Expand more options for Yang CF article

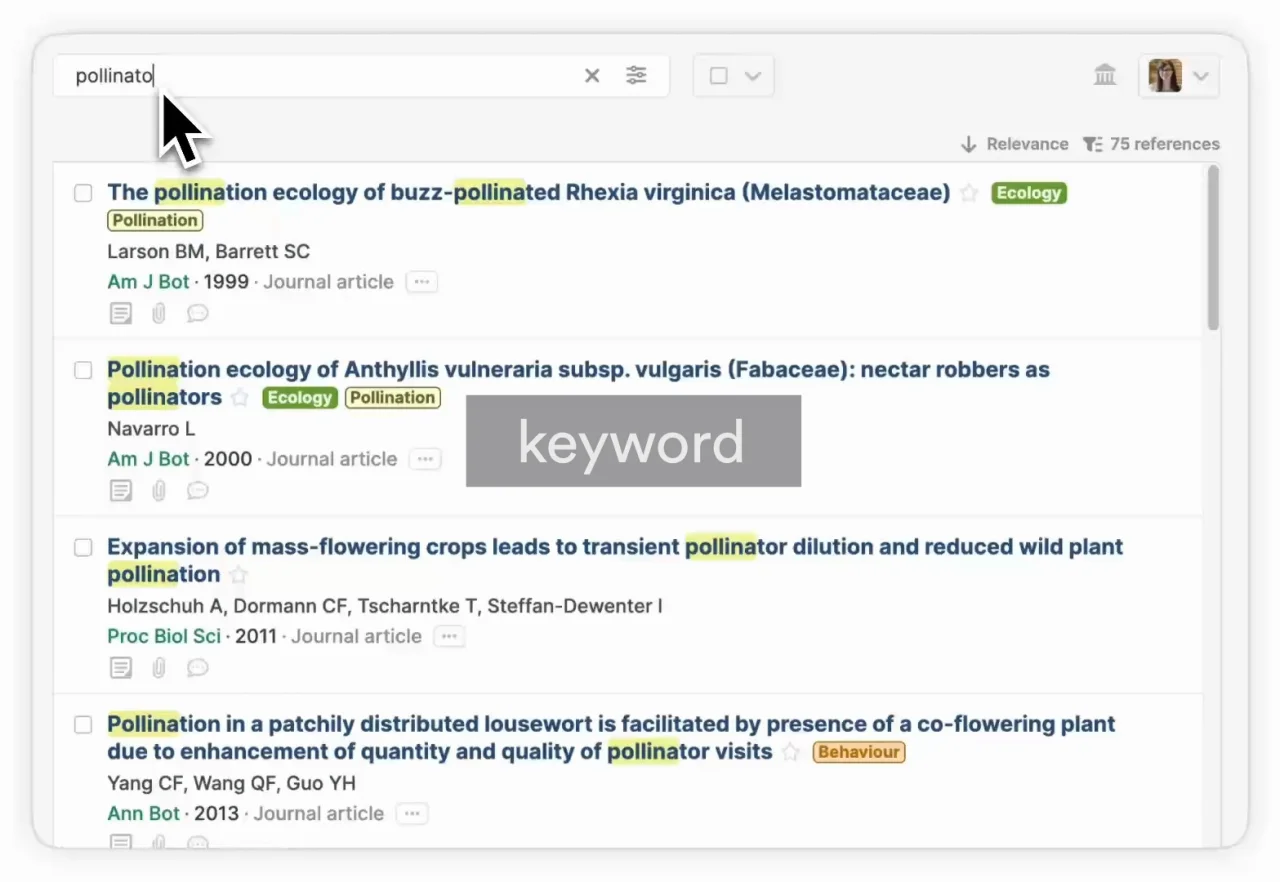412,814
